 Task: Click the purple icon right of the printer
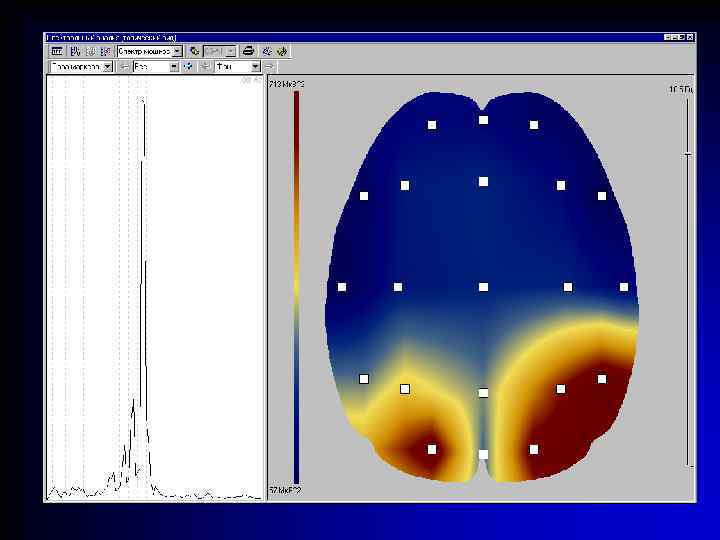(267, 51)
